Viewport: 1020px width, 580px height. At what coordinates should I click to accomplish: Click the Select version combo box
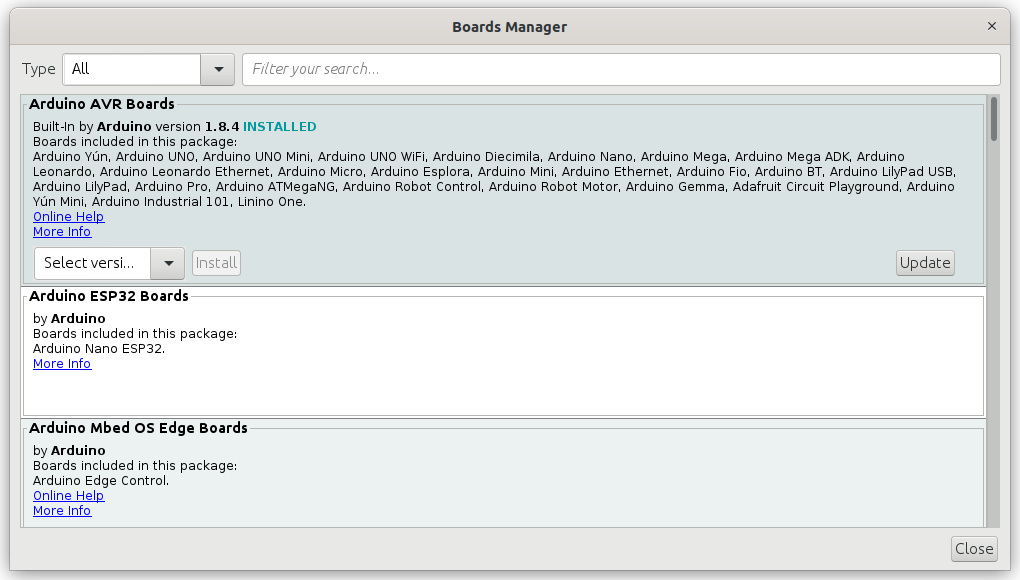click(x=109, y=263)
